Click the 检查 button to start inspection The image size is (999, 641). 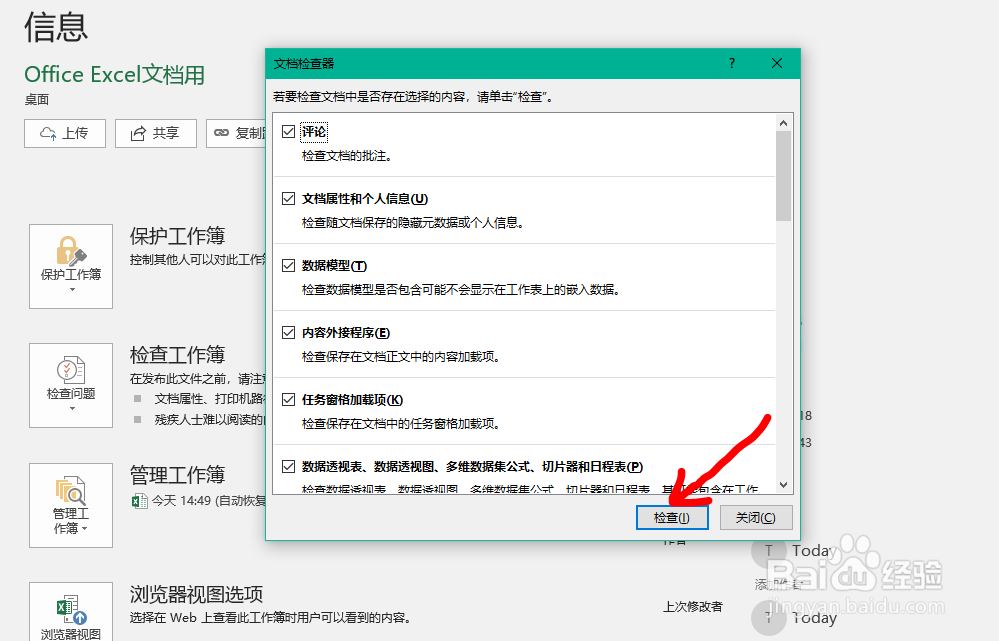[672, 517]
